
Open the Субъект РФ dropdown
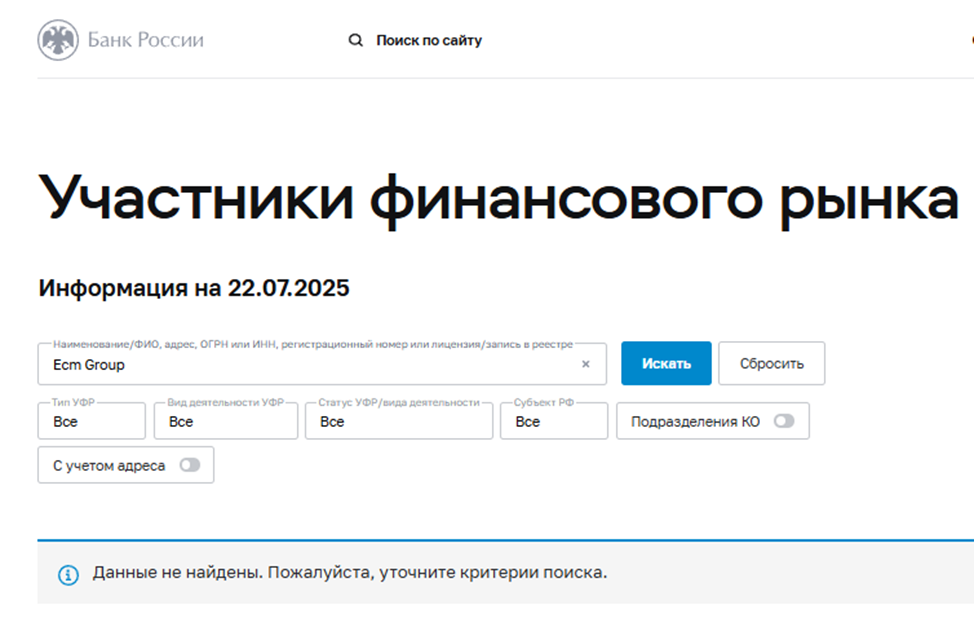pyautogui.click(x=553, y=421)
